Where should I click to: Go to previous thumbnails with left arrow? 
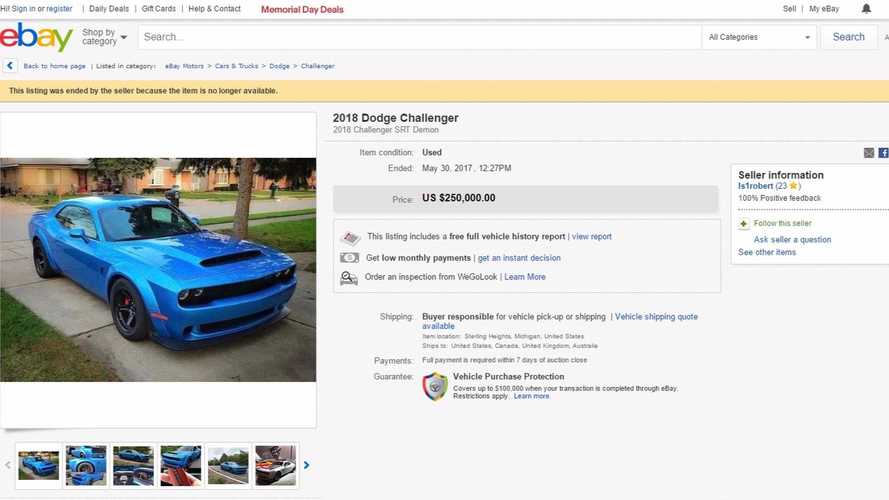tap(8, 465)
